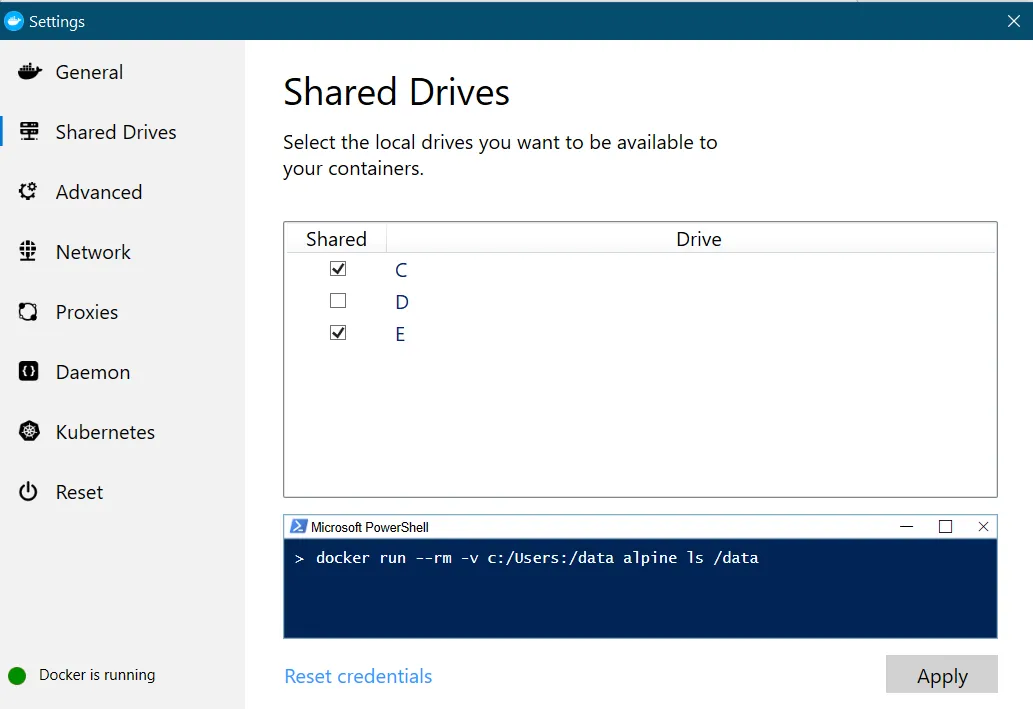Screen dimensions: 1033x709
Task: Click the Shared Drives sidebar icon
Action: coord(29,132)
